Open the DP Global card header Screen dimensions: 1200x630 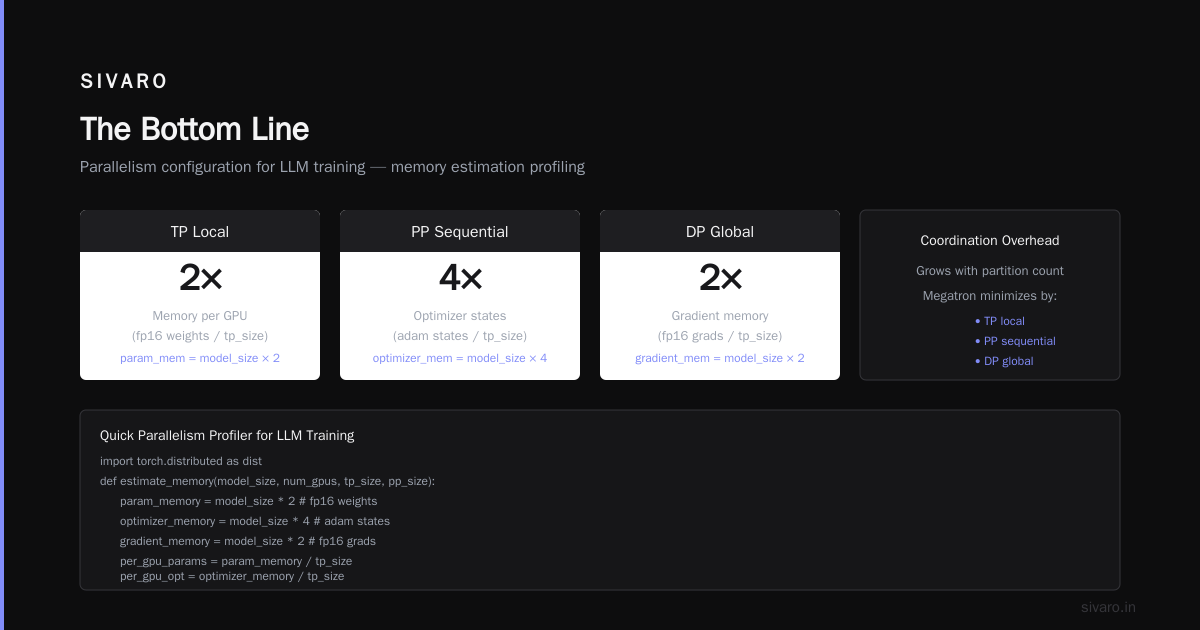[720, 231]
